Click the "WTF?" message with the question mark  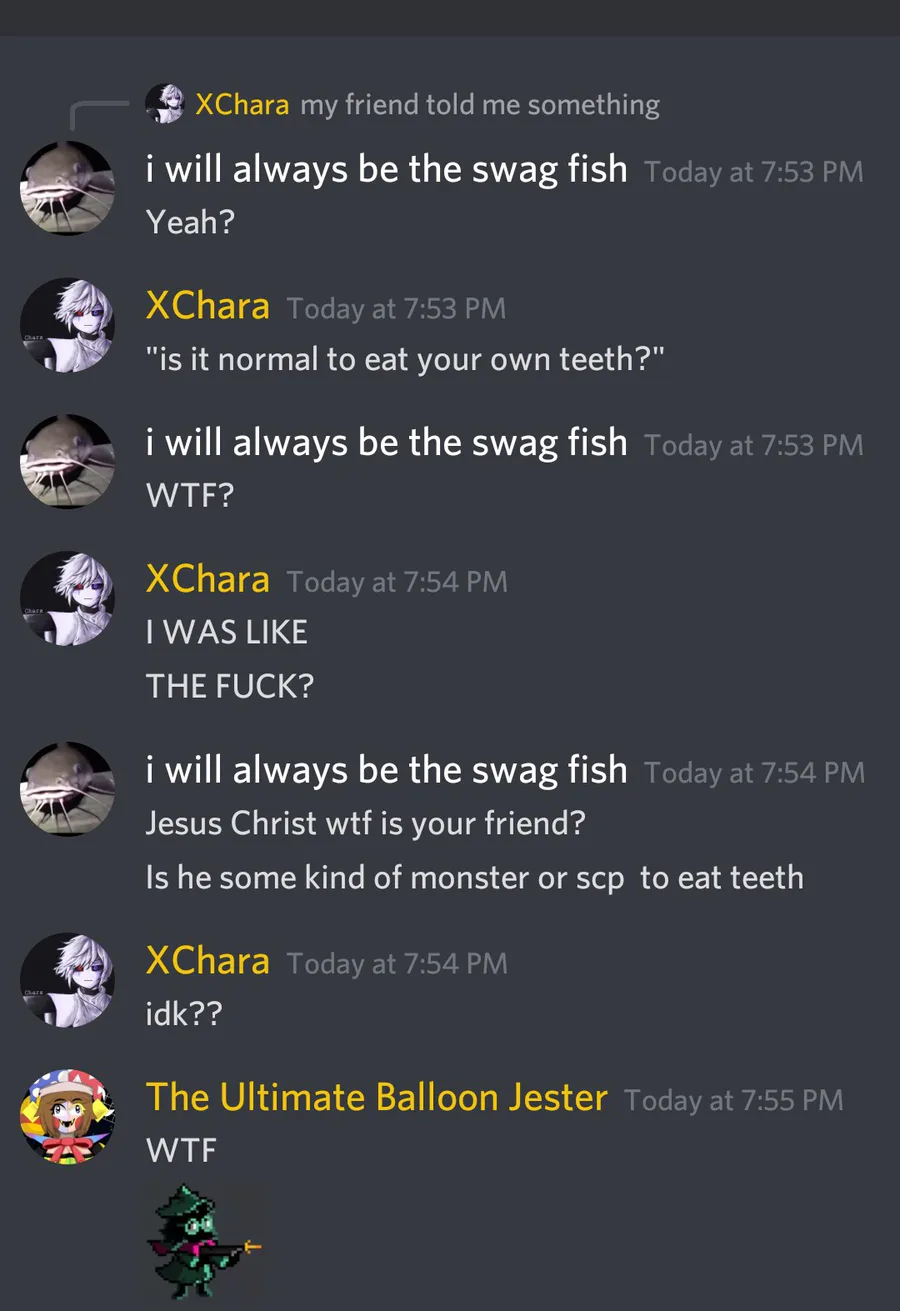[189, 495]
